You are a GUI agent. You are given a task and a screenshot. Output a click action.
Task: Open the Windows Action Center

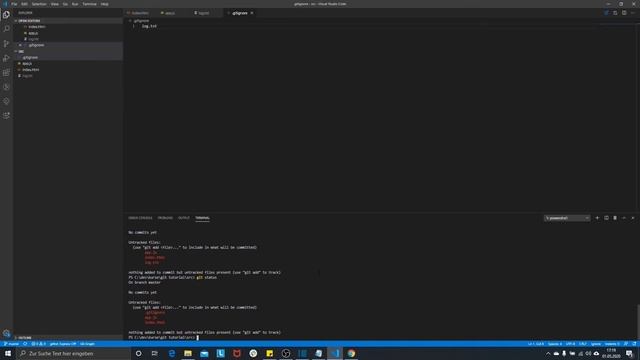pos(629,353)
